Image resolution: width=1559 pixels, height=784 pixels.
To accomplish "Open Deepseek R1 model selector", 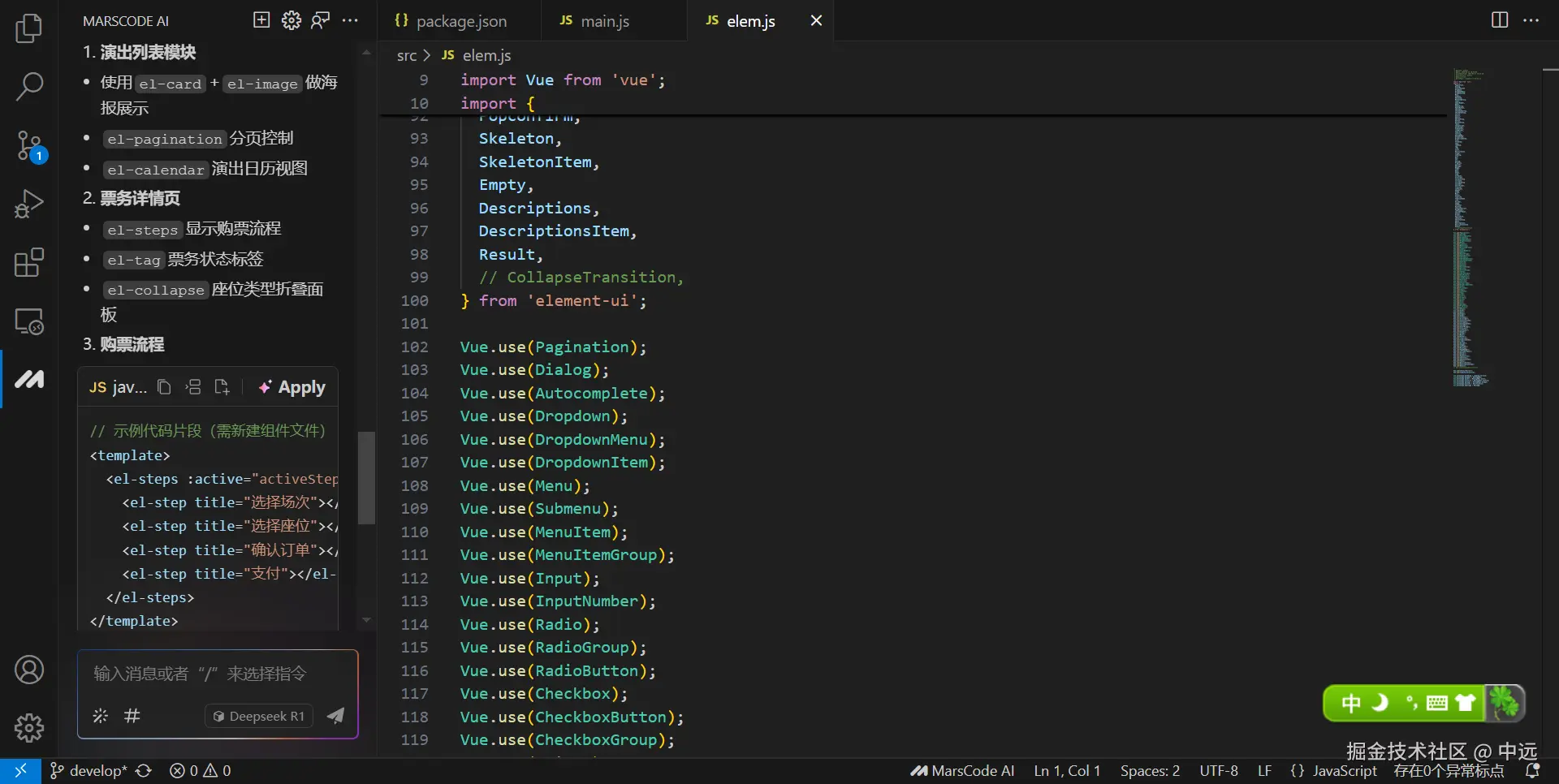I will [259, 716].
